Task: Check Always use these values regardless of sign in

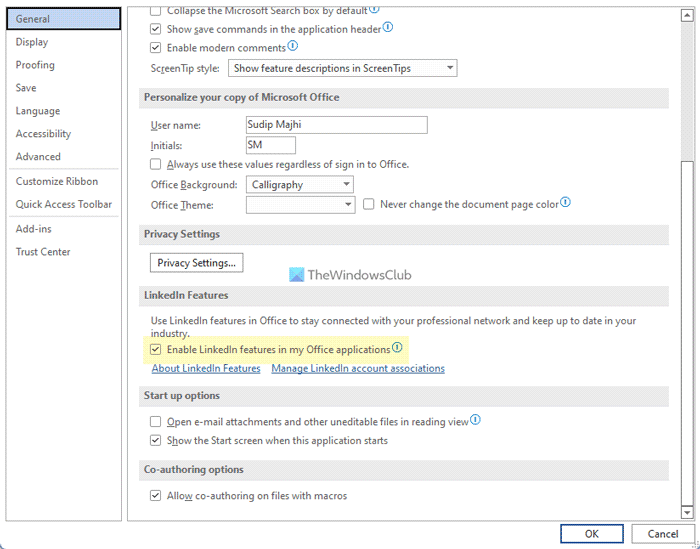Action: 155,164
